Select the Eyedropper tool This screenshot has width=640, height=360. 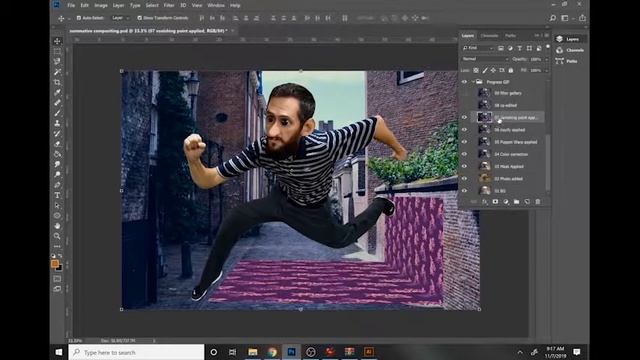click(x=57, y=92)
